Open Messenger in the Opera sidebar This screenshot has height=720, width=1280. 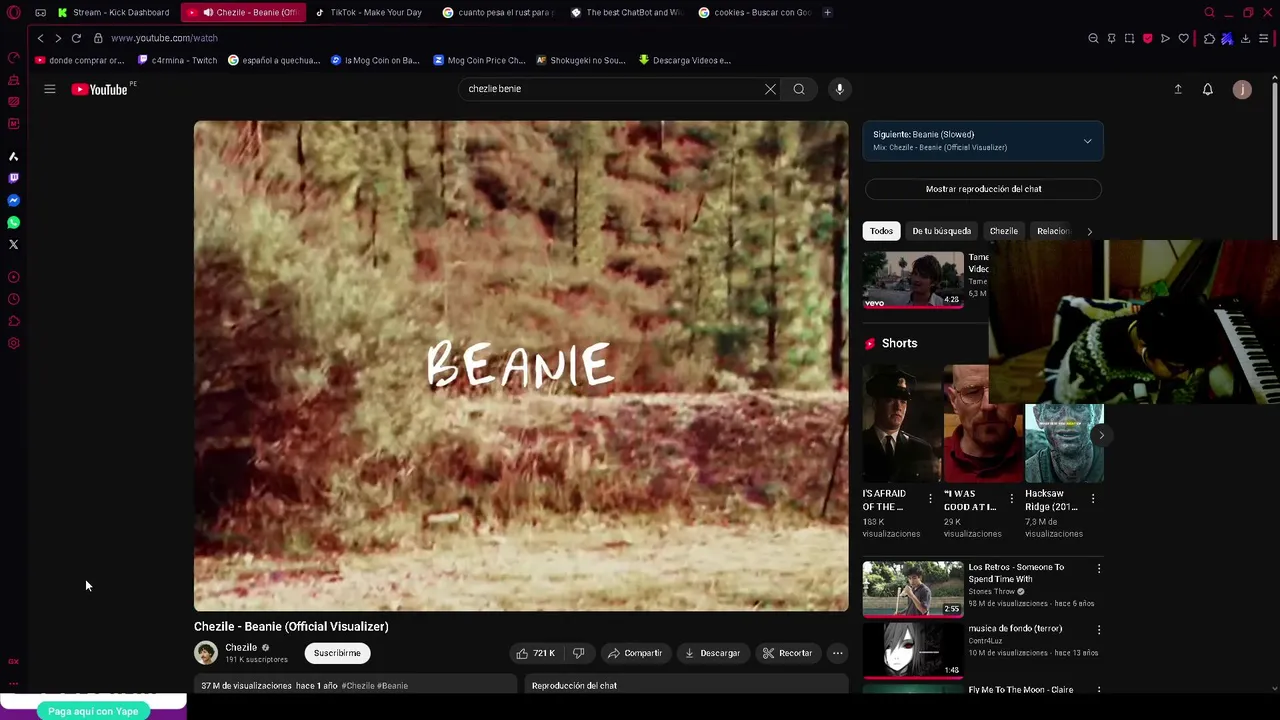13,200
